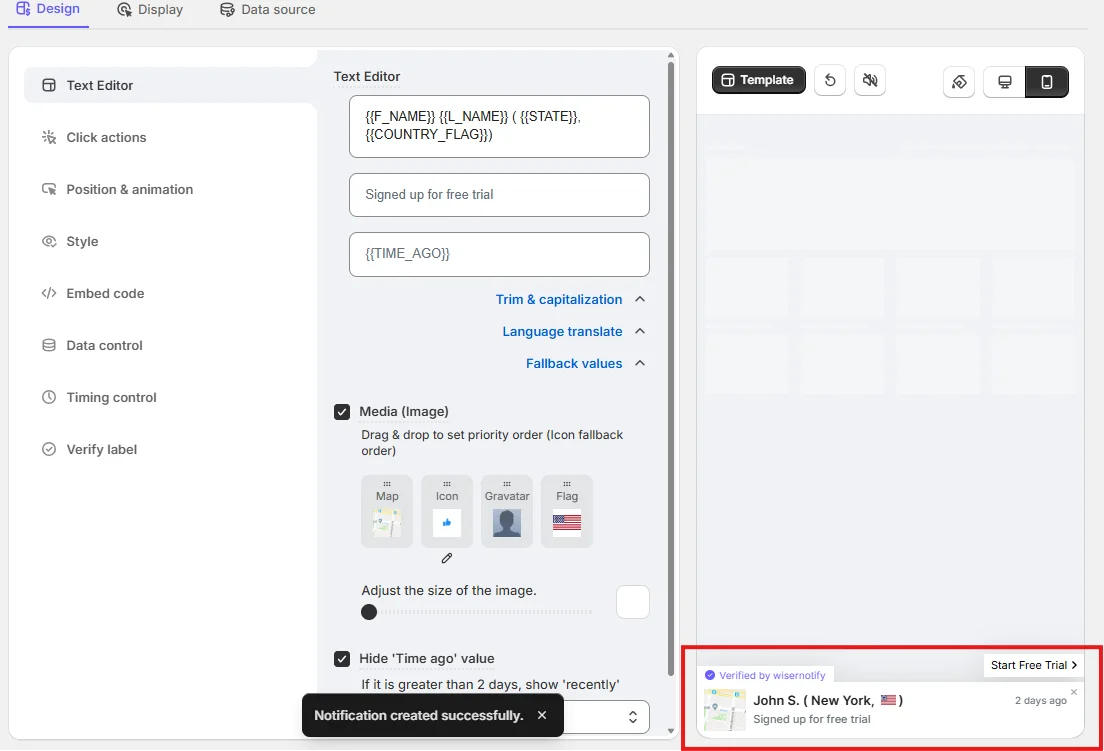Close the notification preview popup with X
This screenshot has height=751, width=1104.
(1074, 692)
